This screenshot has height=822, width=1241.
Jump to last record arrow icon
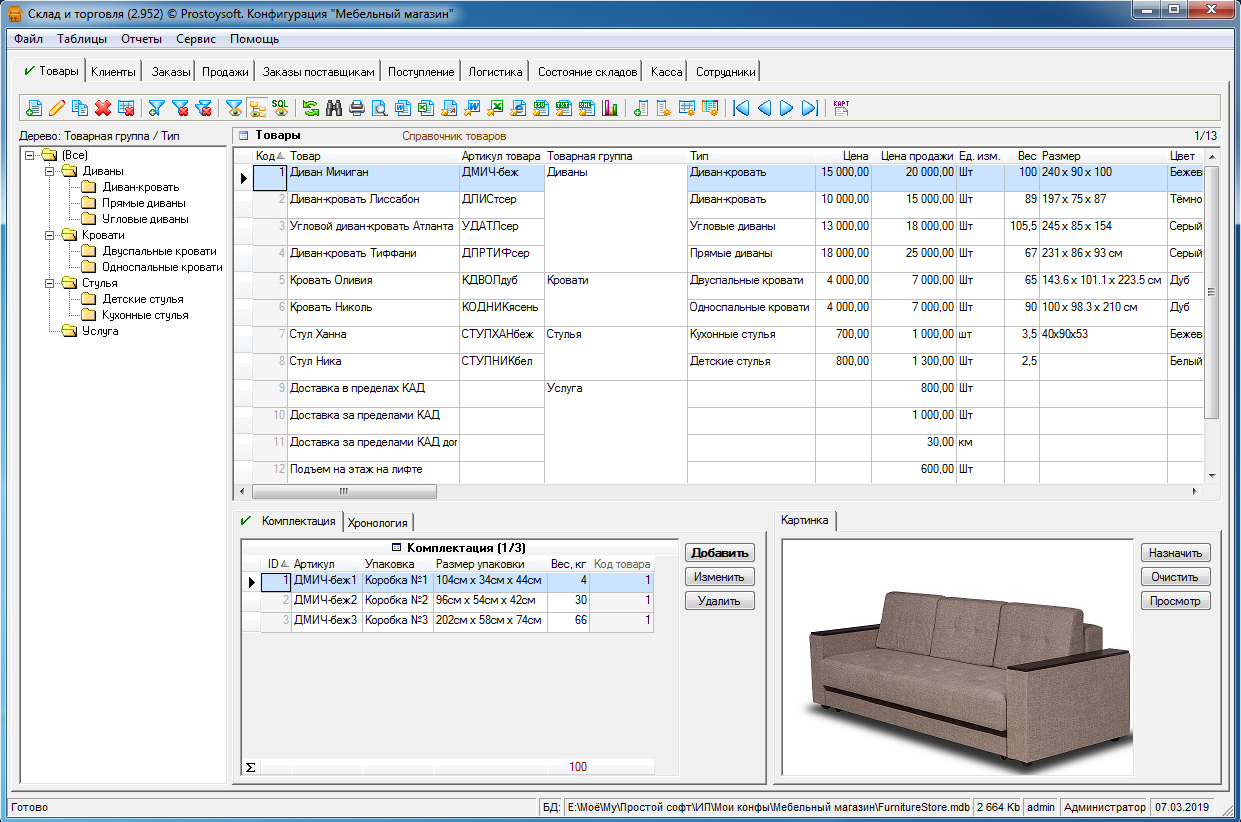click(810, 108)
